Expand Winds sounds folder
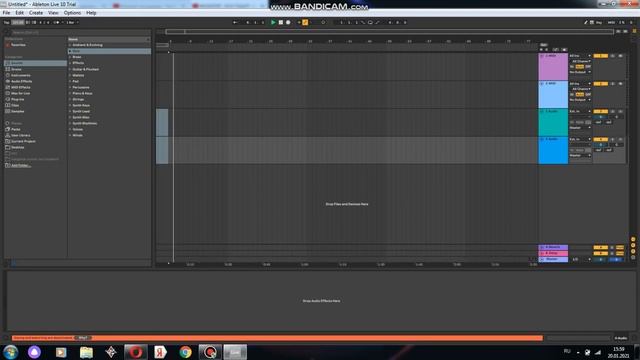The height and width of the screenshot is (360, 640). (70, 135)
